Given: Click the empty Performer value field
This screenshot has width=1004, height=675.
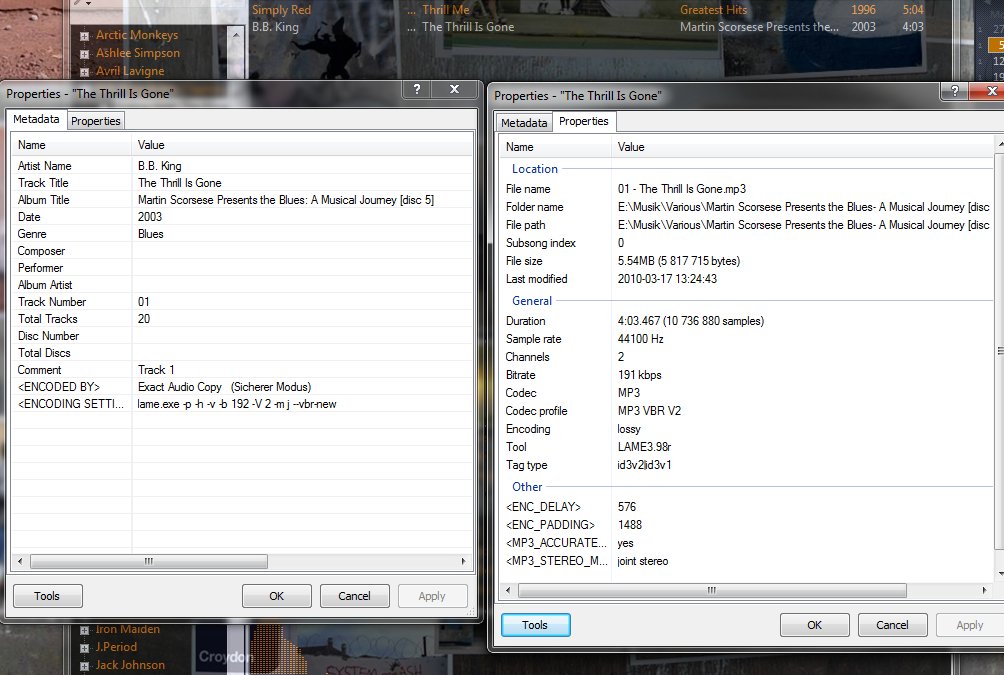Looking at the screenshot, I should pos(302,268).
